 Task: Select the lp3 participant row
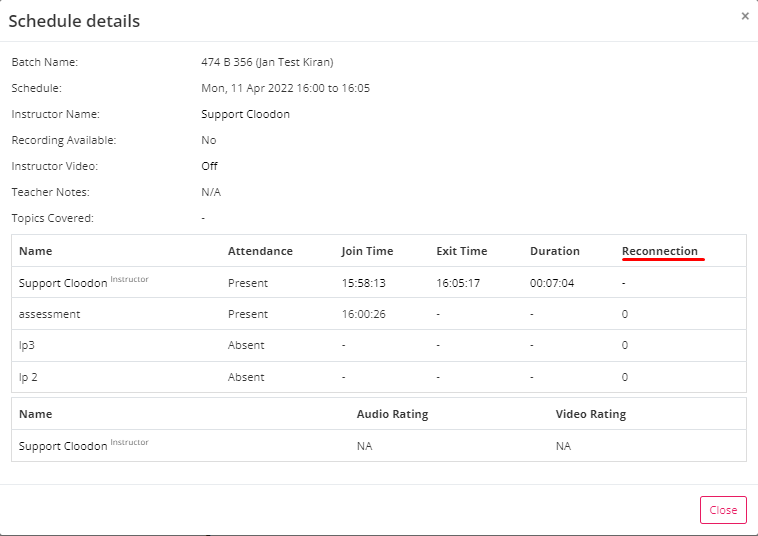click(x=379, y=345)
